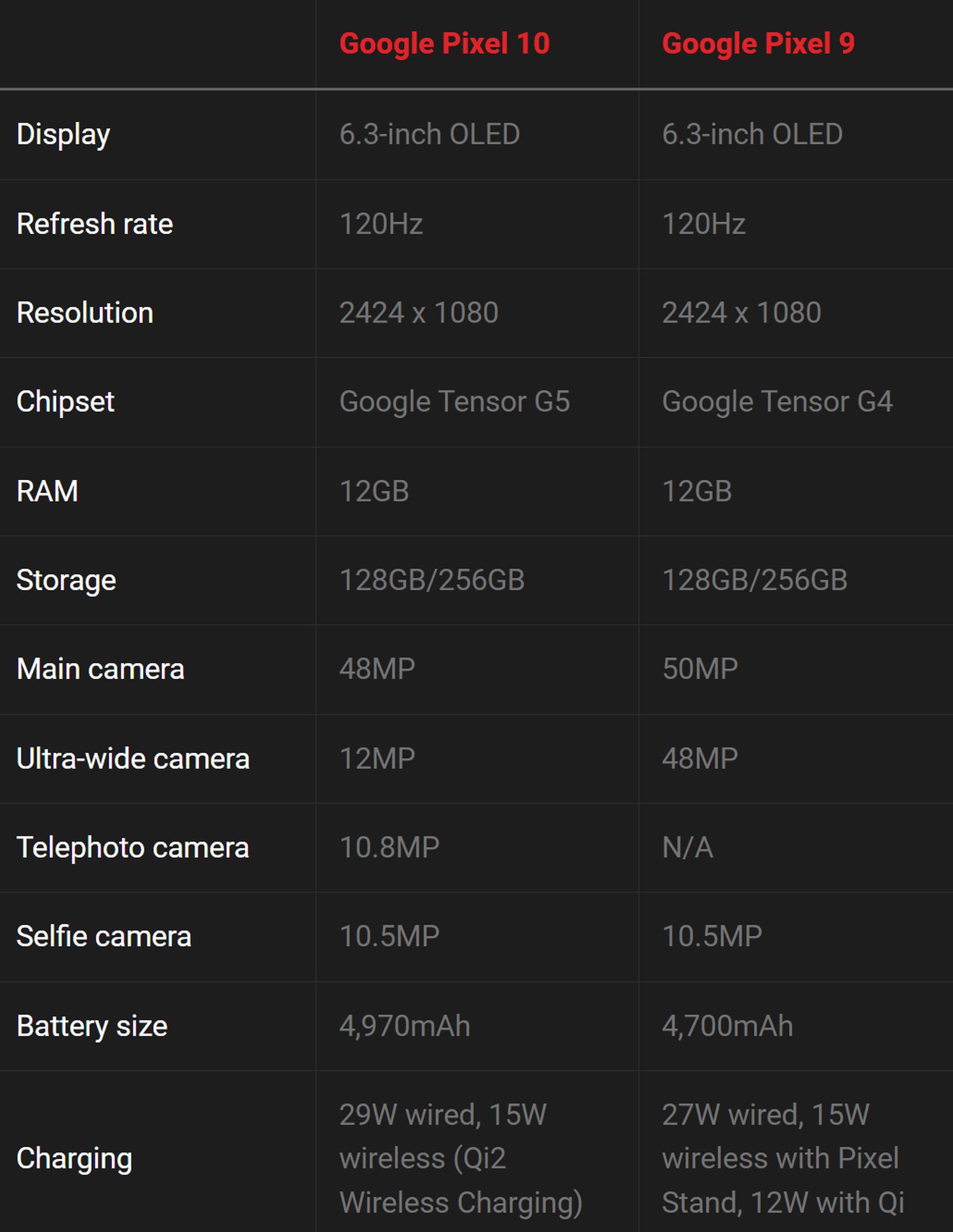Click the Google Tensor G4 cell
Image resolution: width=953 pixels, height=1232 pixels.
[x=777, y=401]
